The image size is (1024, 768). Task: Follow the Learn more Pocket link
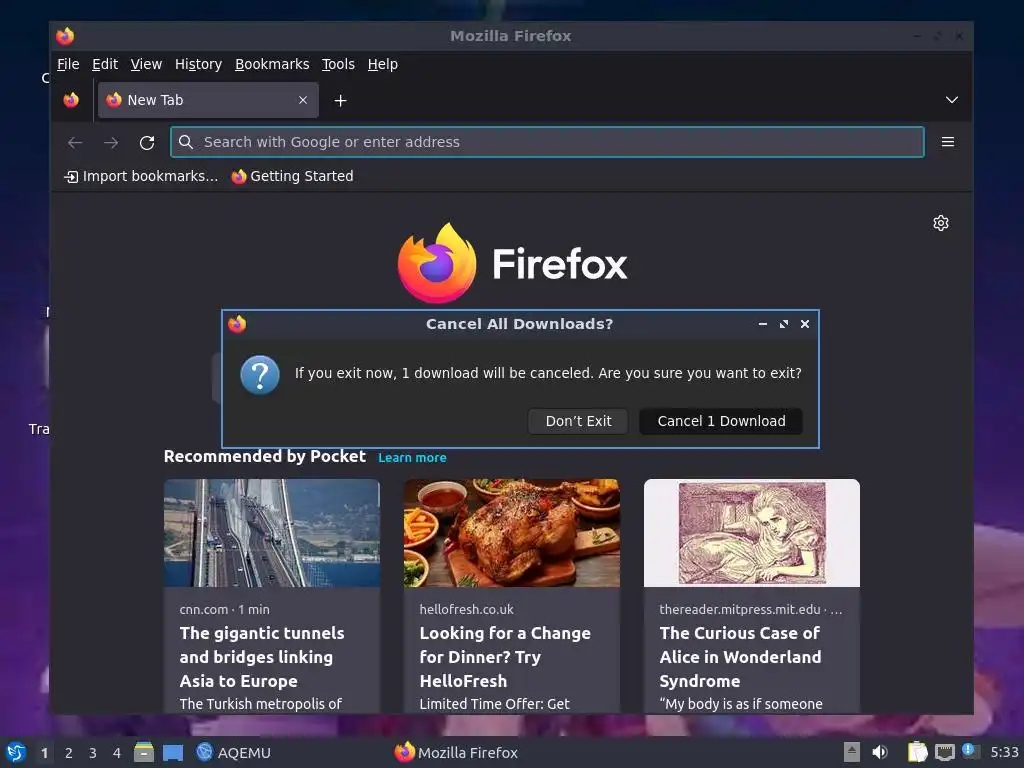coord(412,458)
